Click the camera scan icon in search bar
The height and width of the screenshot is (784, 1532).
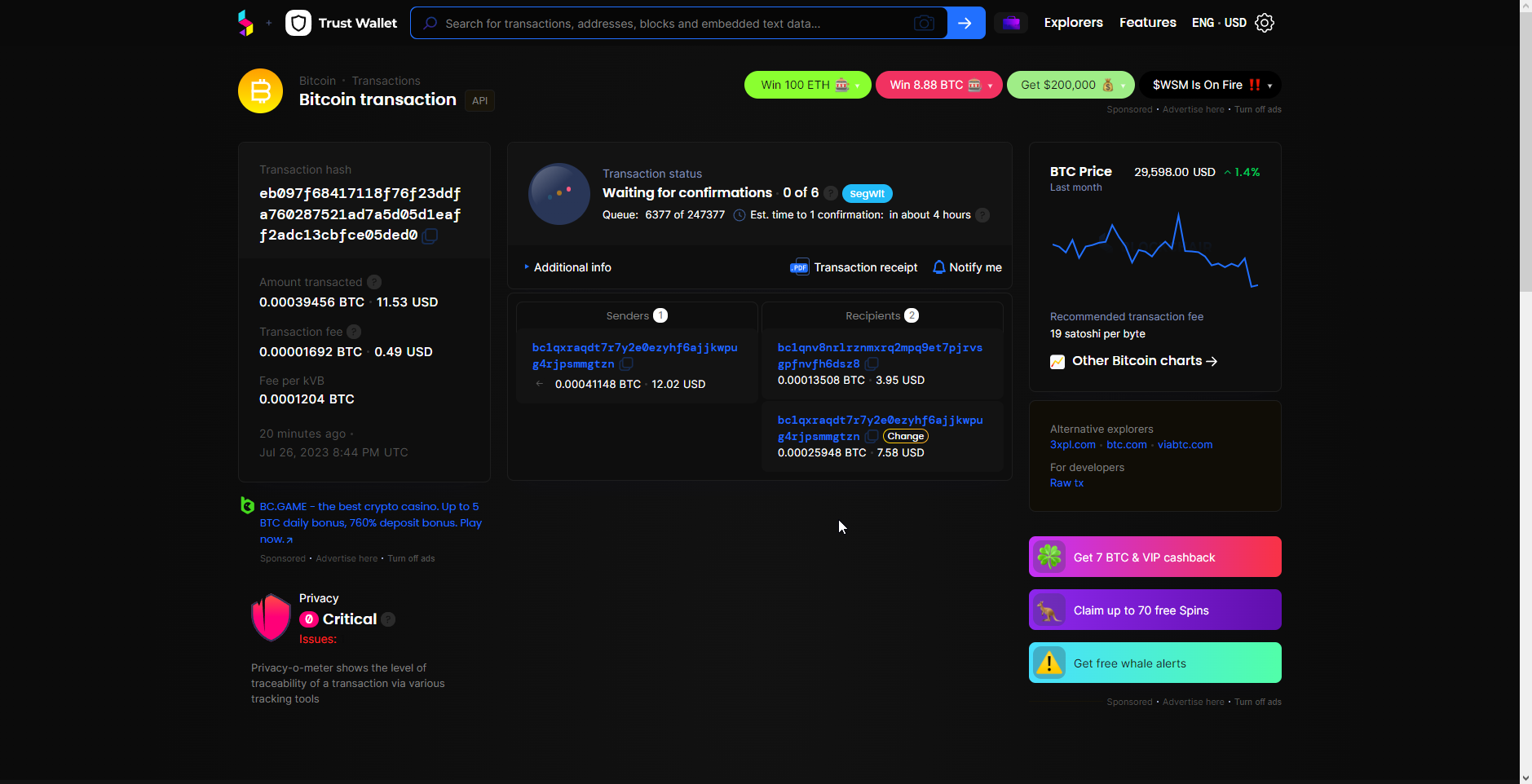click(x=923, y=24)
